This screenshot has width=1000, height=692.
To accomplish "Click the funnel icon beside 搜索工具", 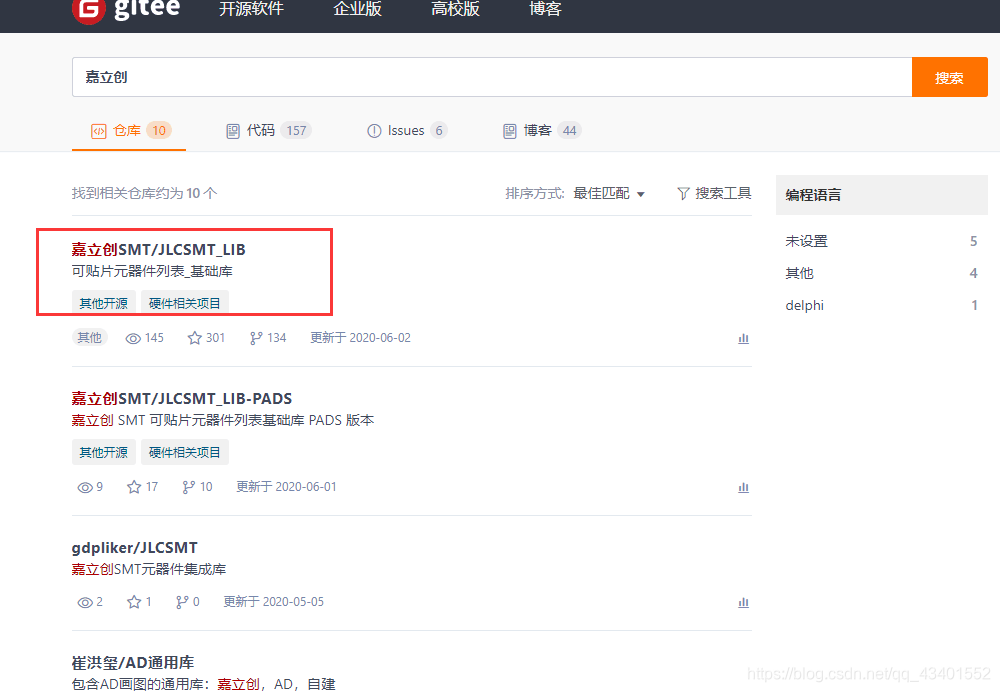I will pos(683,193).
